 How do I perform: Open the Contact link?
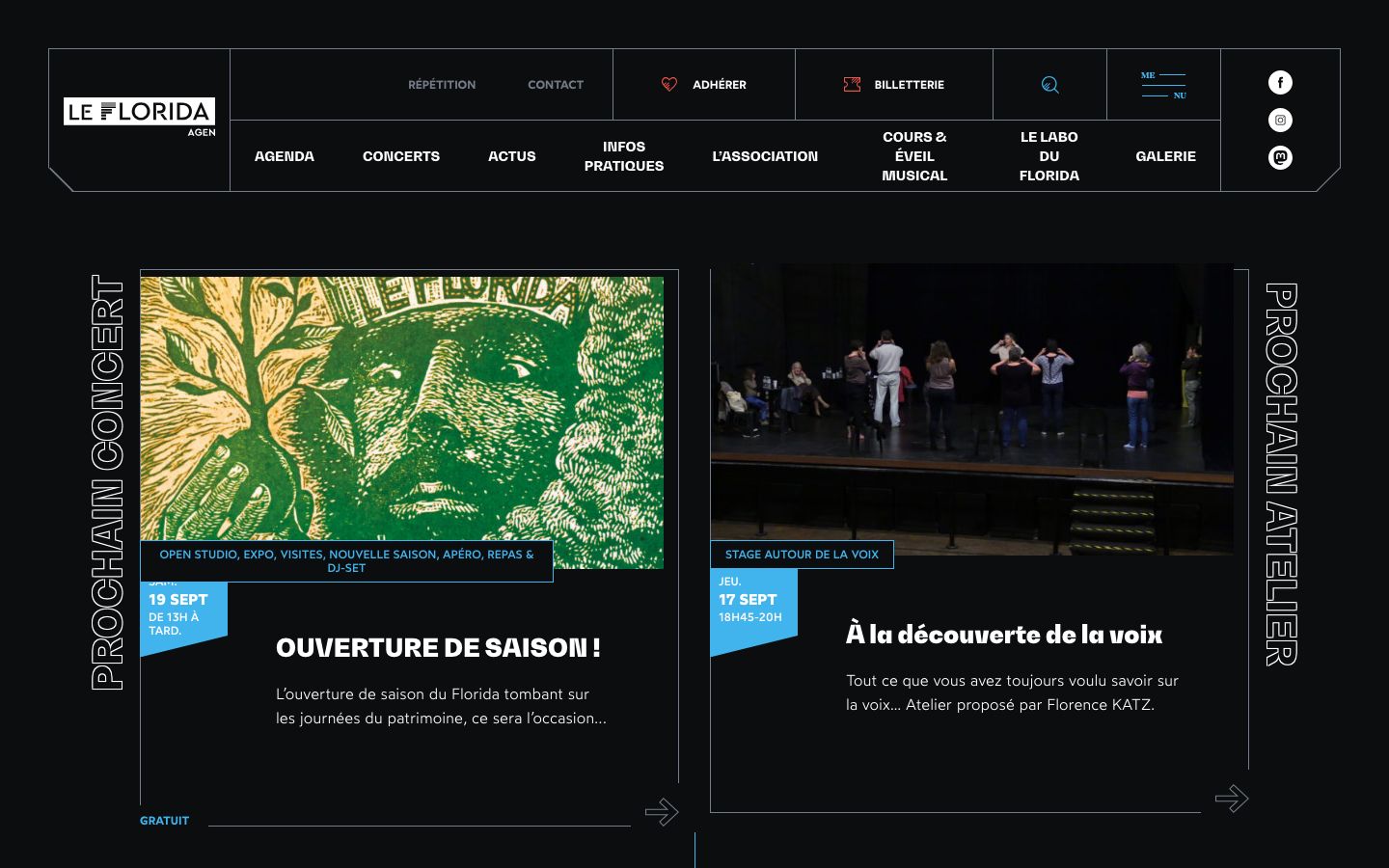[x=556, y=85]
